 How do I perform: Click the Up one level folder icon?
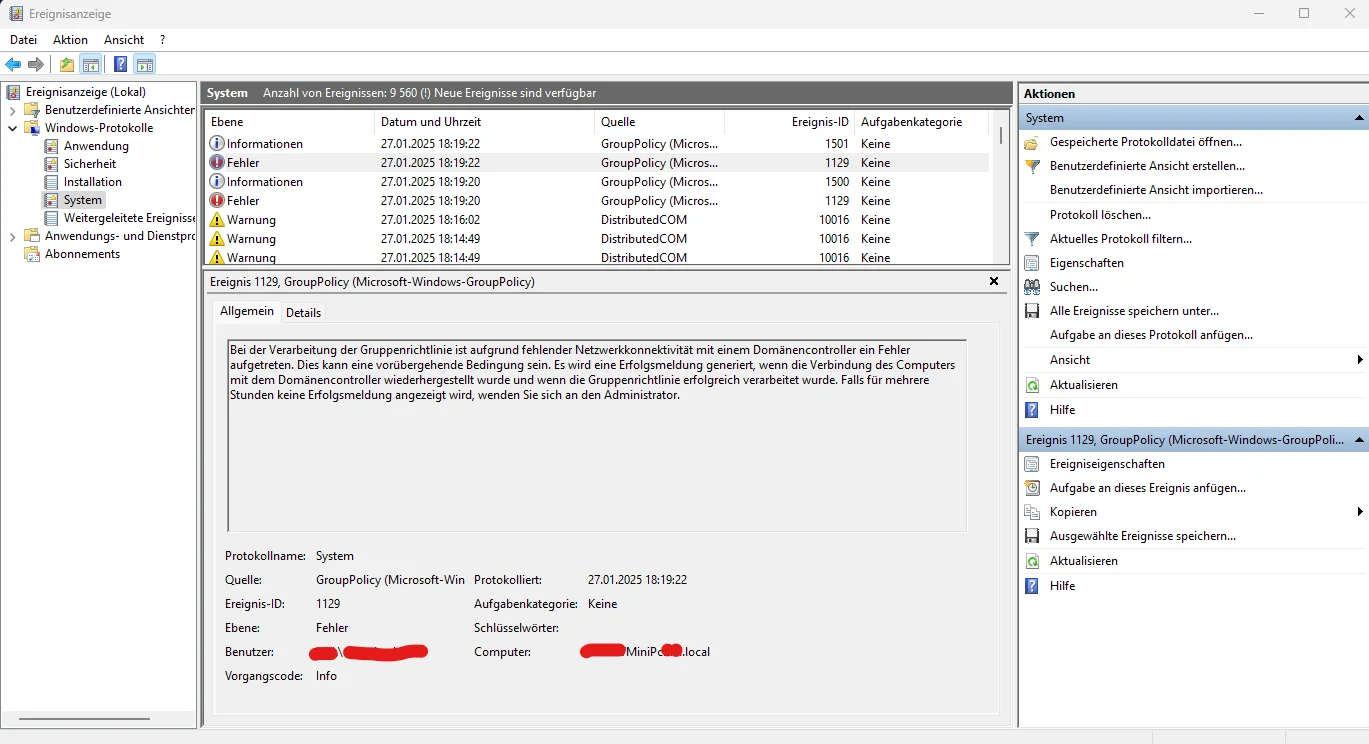click(x=67, y=65)
